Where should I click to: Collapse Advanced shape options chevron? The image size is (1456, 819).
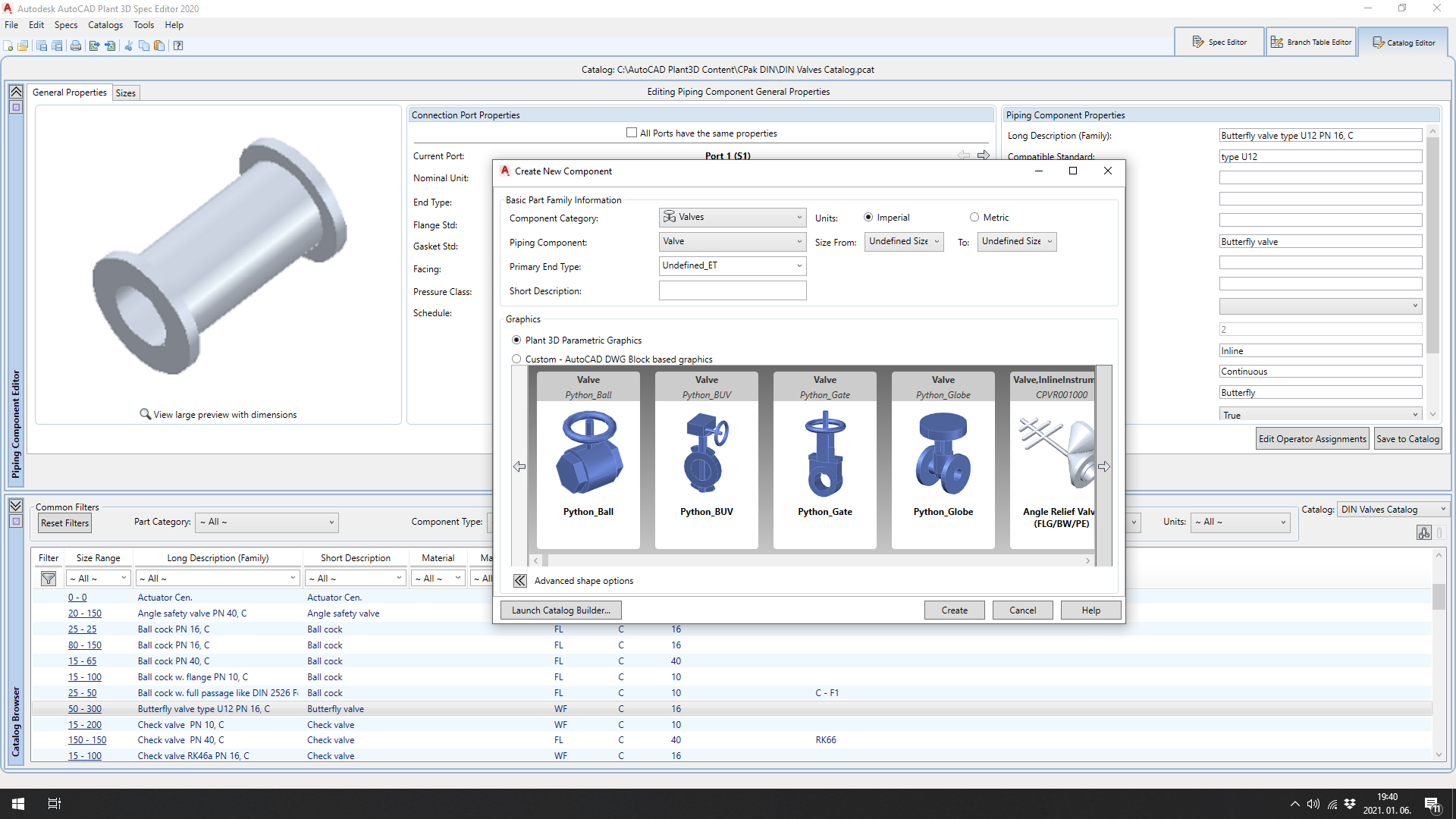(519, 581)
